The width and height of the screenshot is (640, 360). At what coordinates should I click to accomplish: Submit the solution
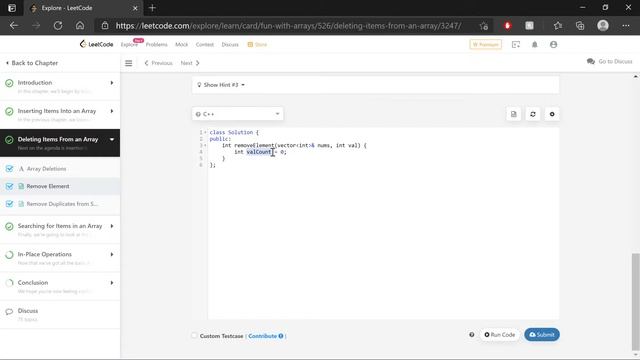click(542, 335)
